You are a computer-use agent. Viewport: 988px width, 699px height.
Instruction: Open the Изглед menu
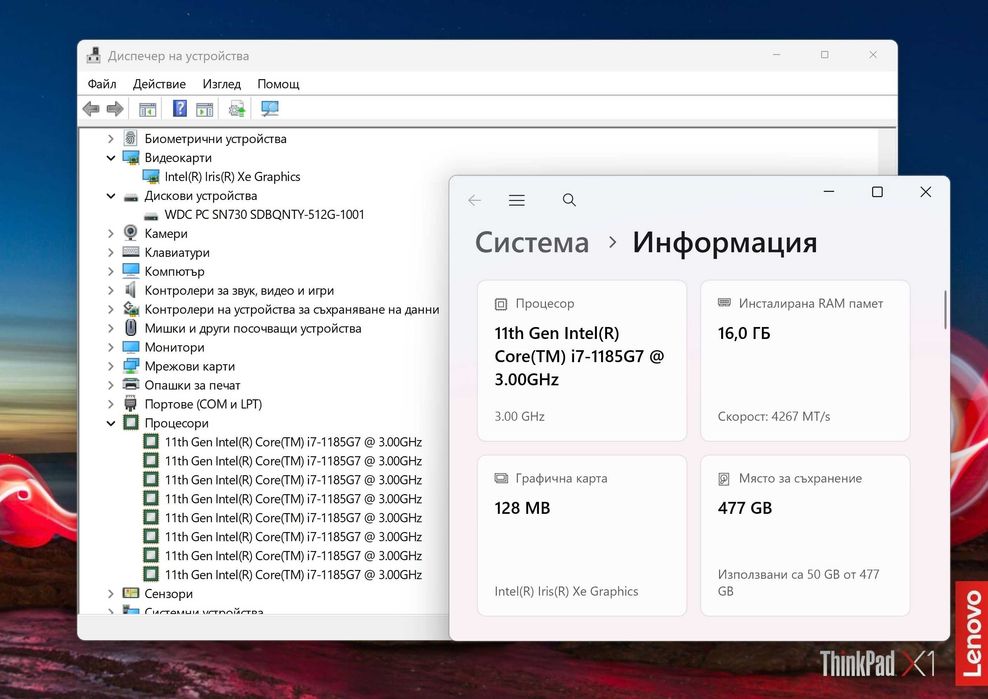[221, 84]
